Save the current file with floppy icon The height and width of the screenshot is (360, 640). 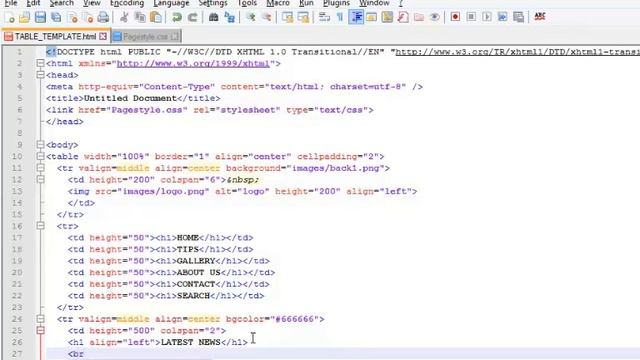[40, 17]
